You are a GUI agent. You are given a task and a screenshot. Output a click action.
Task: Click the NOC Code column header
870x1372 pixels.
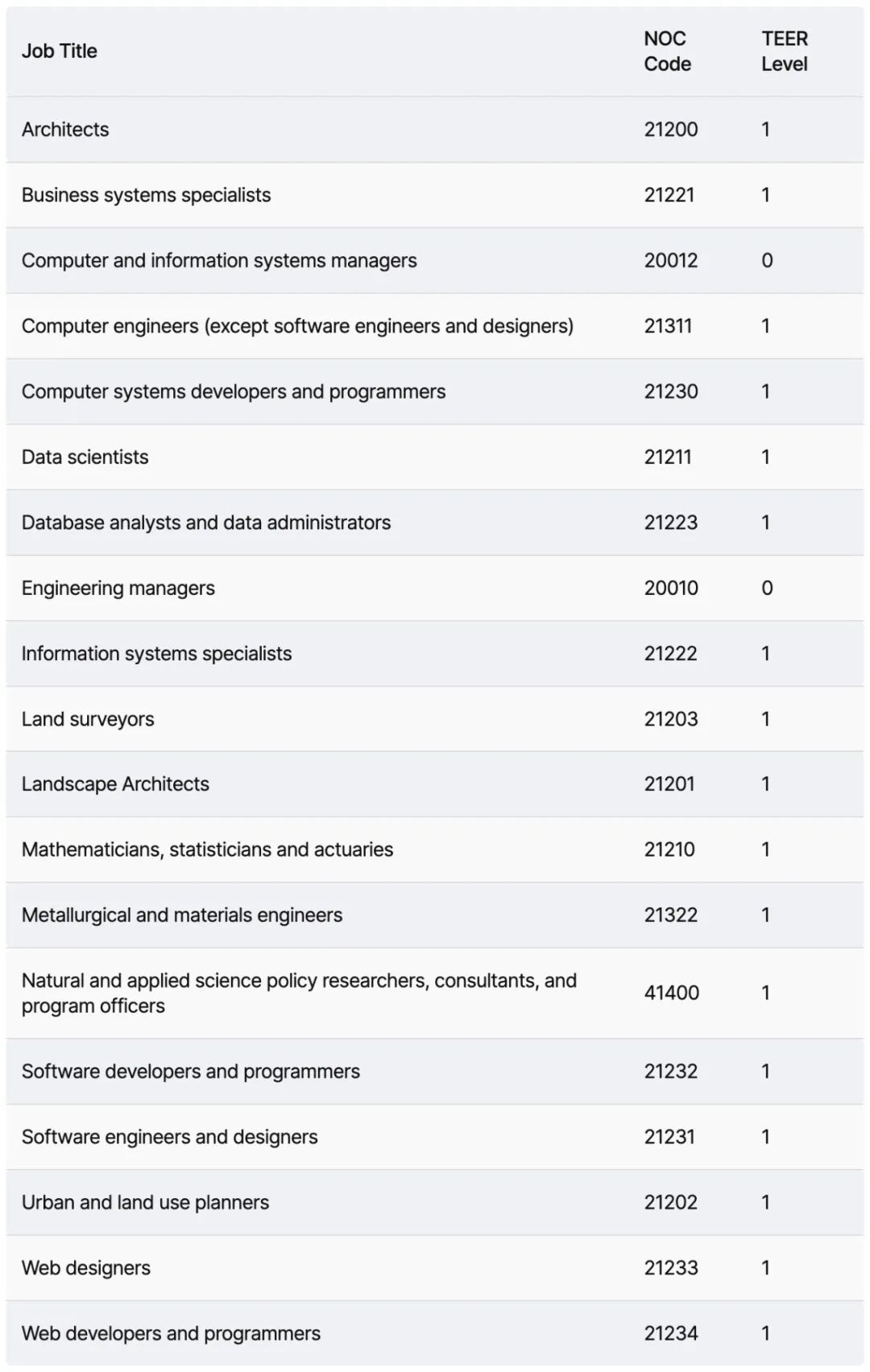click(667, 52)
